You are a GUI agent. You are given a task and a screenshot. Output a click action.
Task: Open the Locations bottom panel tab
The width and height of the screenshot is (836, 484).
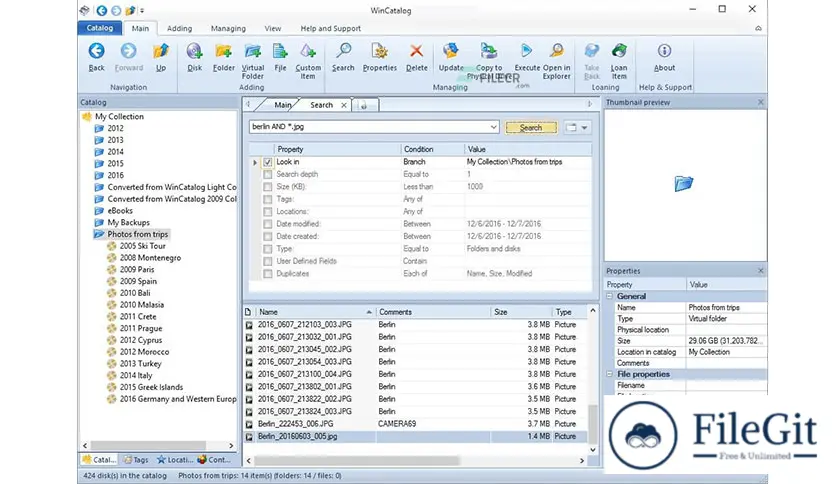(x=175, y=459)
